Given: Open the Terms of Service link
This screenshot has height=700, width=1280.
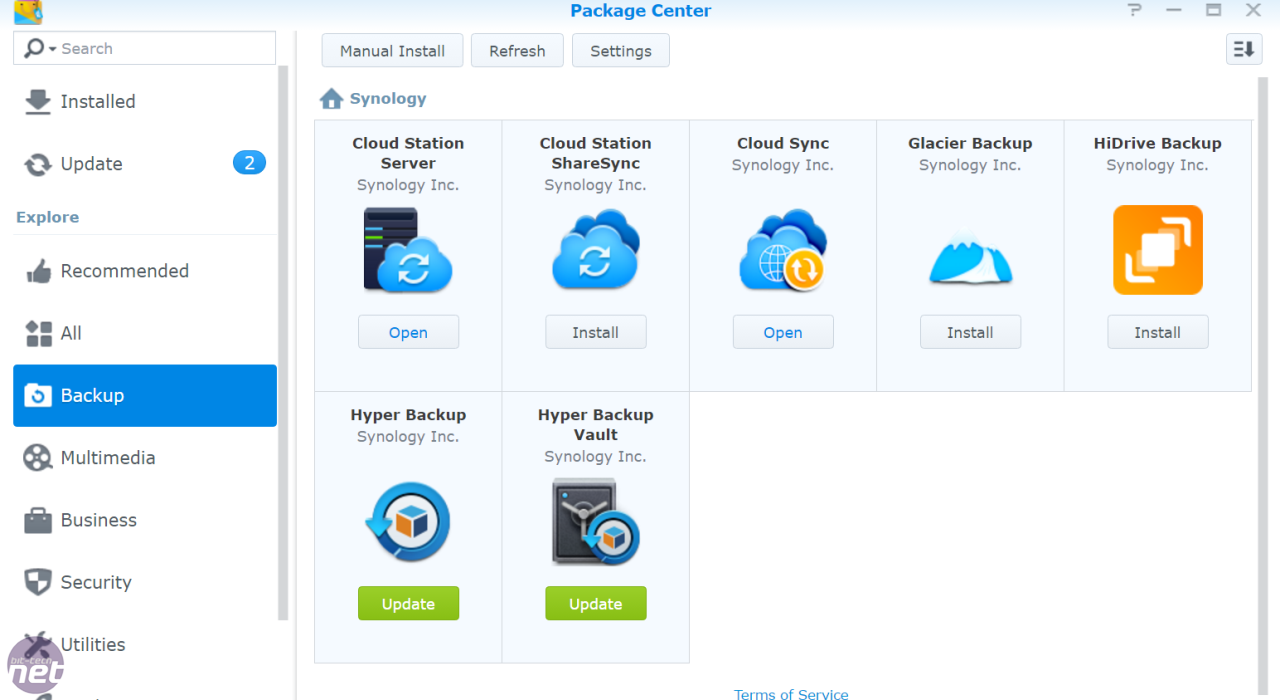Looking at the screenshot, I should [791, 693].
